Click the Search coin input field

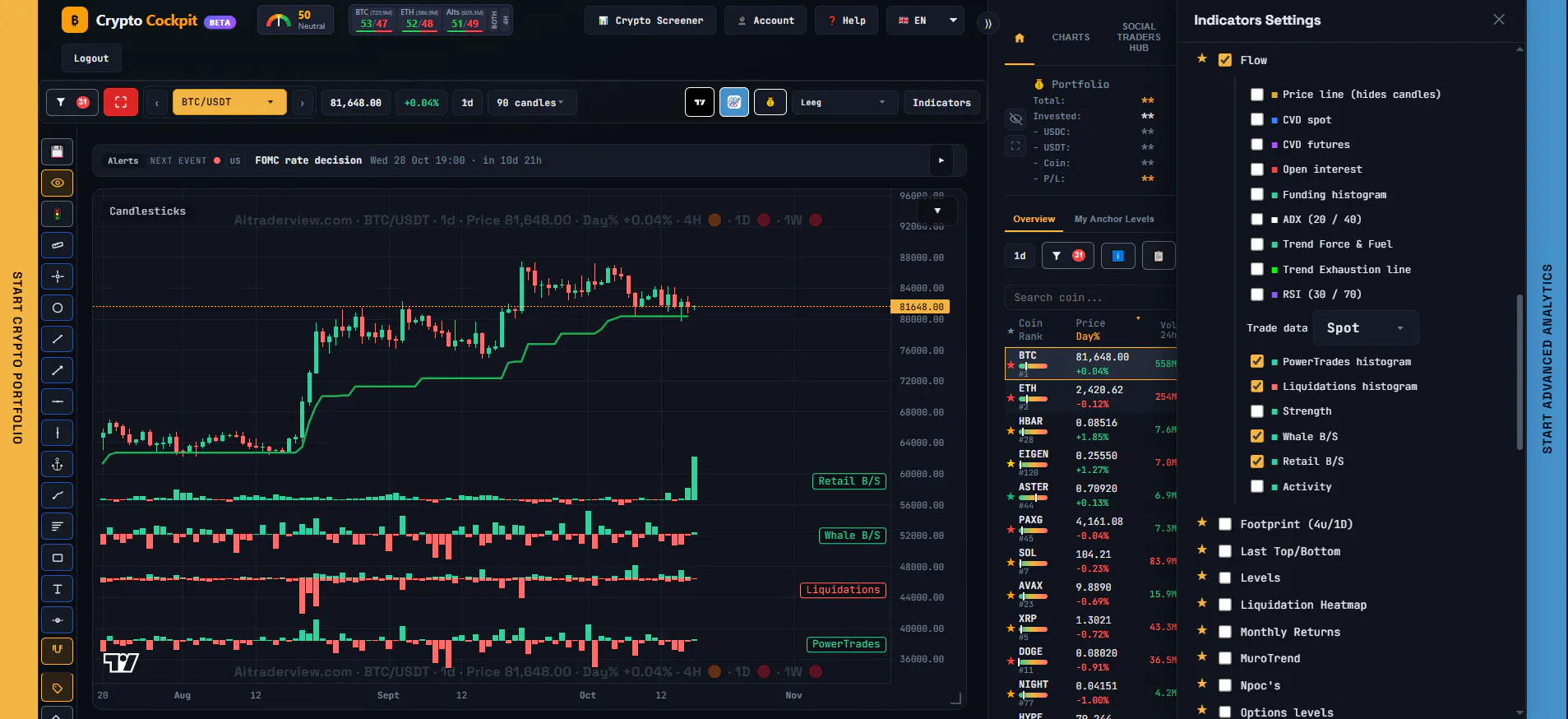[1089, 298]
